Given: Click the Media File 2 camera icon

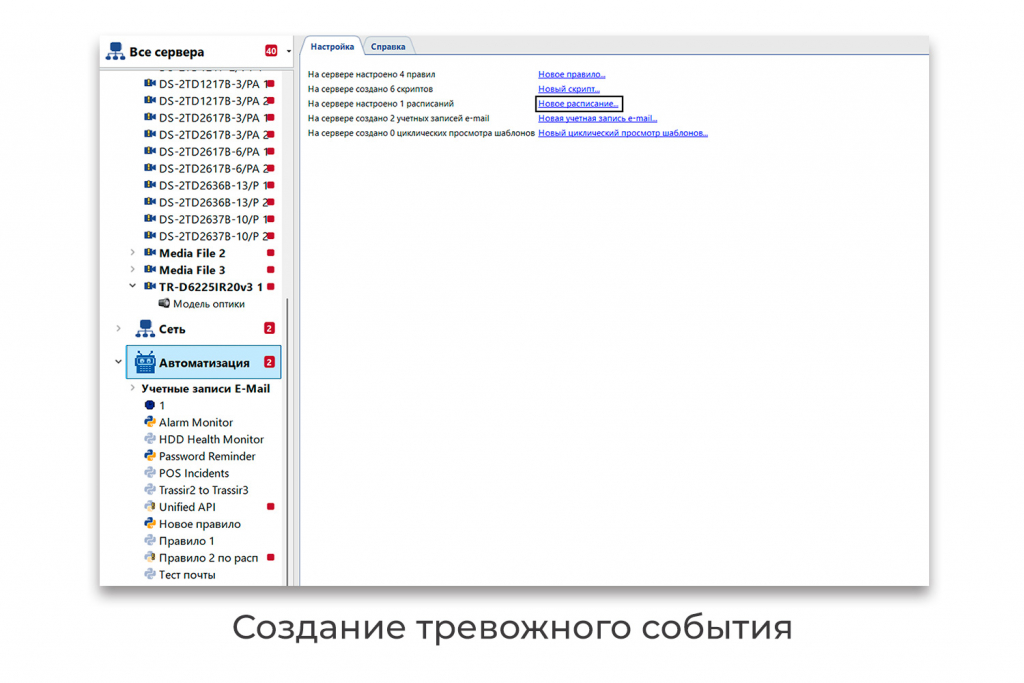Looking at the screenshot, I should pos(150,253).
